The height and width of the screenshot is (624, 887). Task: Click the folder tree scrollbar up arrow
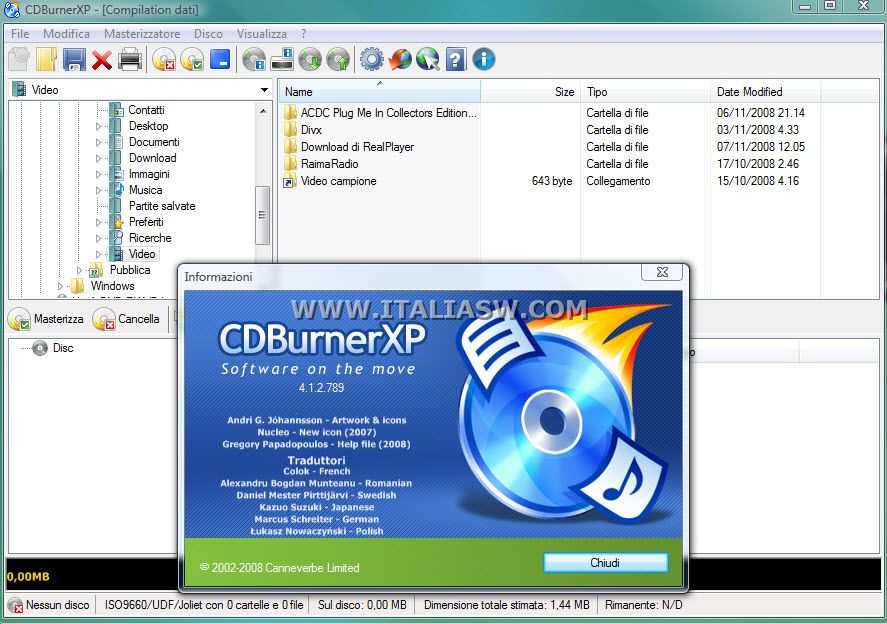tap(262, 111)
